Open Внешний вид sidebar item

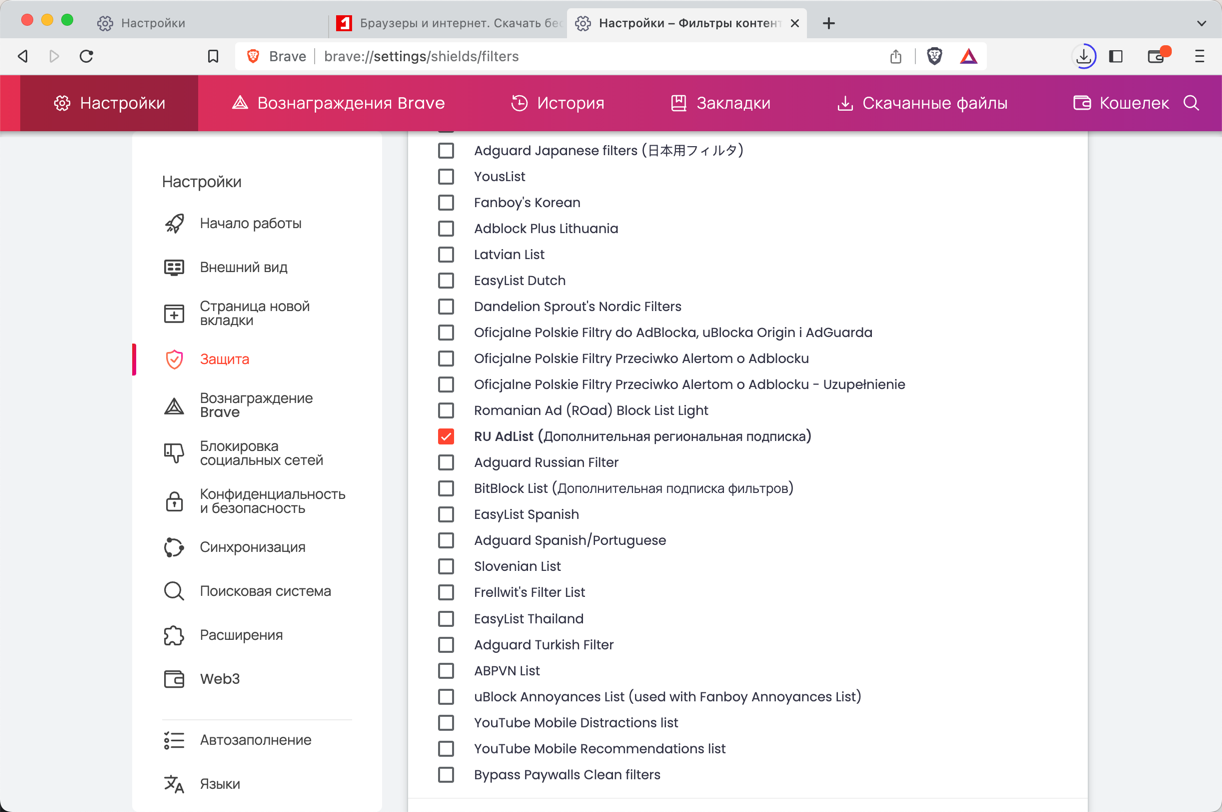(x=226, y=268)
